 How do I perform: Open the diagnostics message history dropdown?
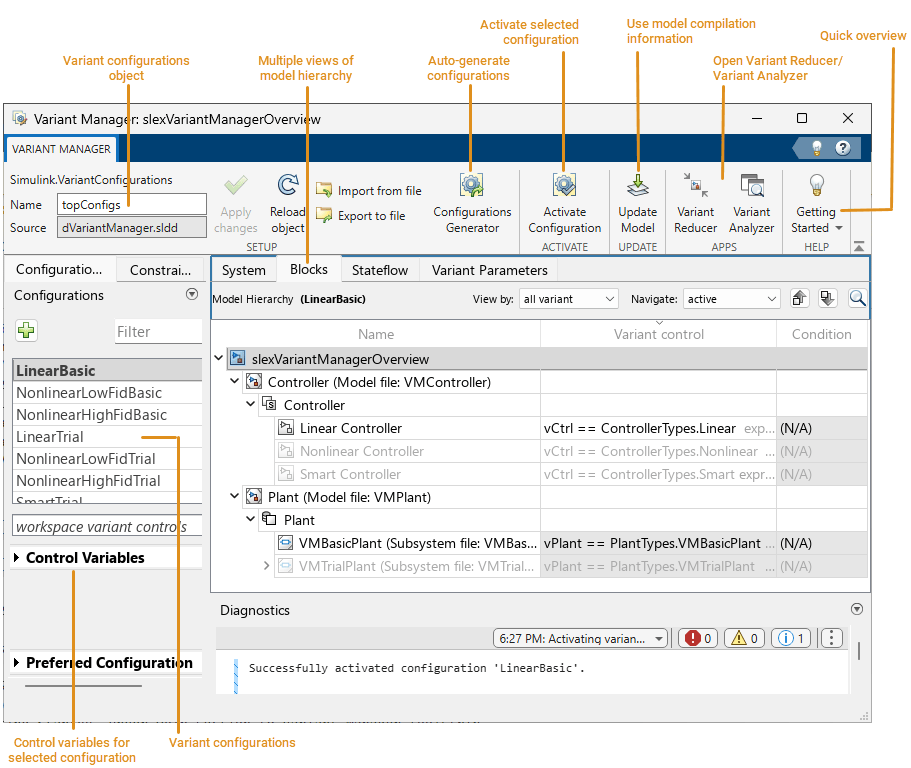click(580, 638)
